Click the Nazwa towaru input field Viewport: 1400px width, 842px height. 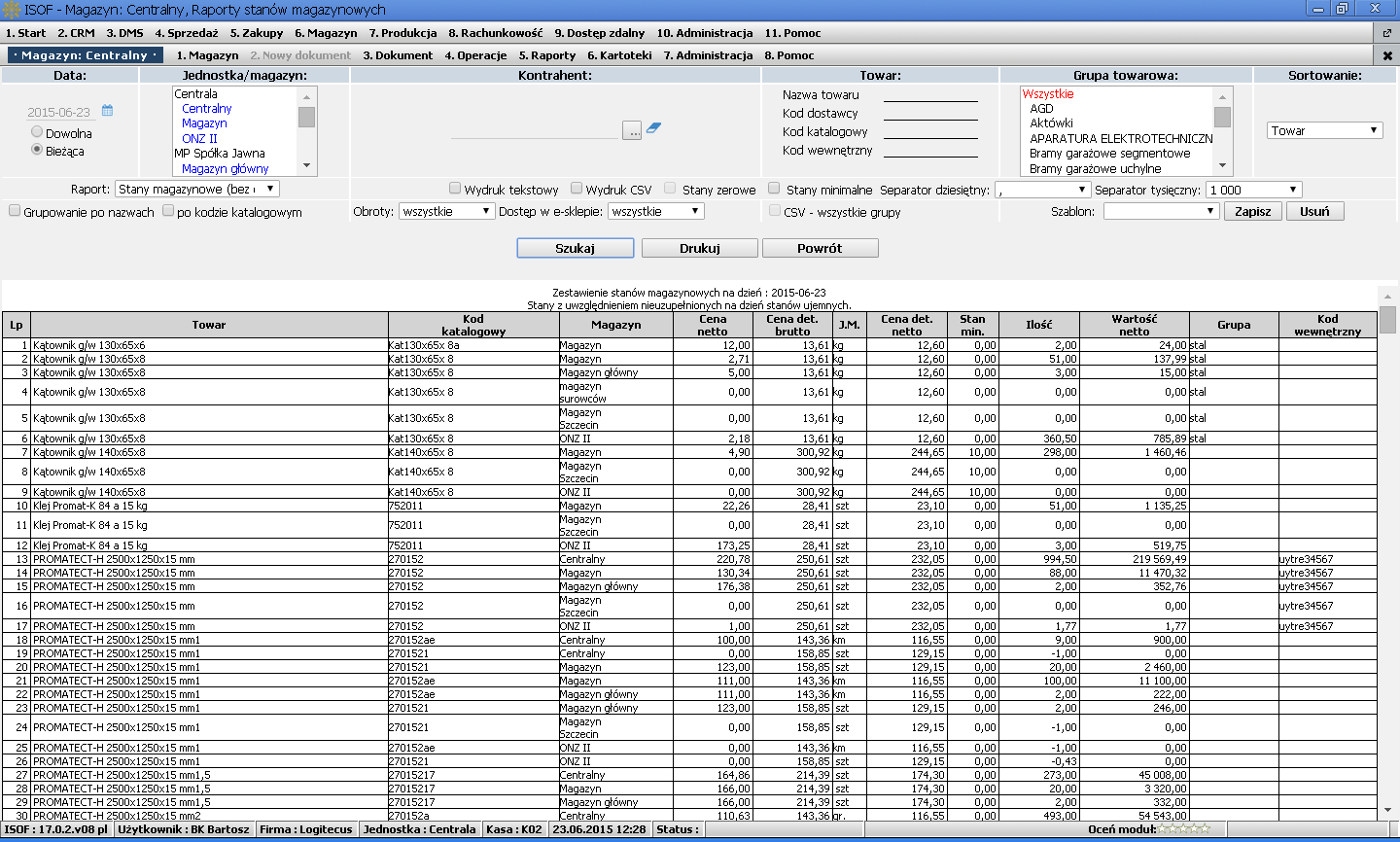coord(930,94)
